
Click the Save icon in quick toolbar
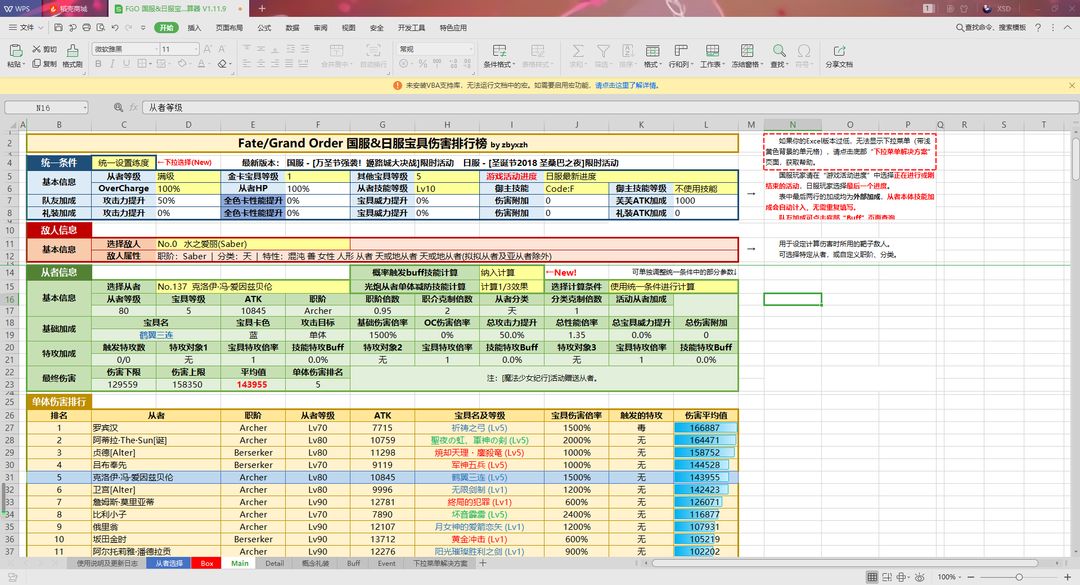(x=58, y=28)
